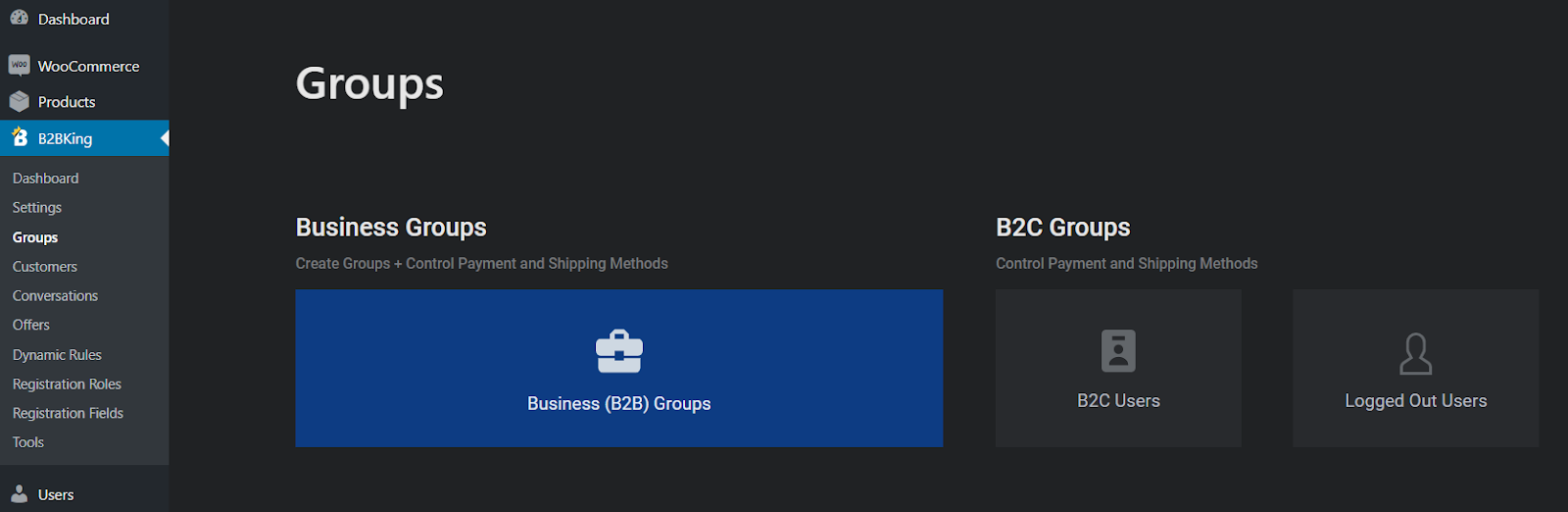Open the Tools submenu item
1568x512 pixels.
click(x=28, y=442)
